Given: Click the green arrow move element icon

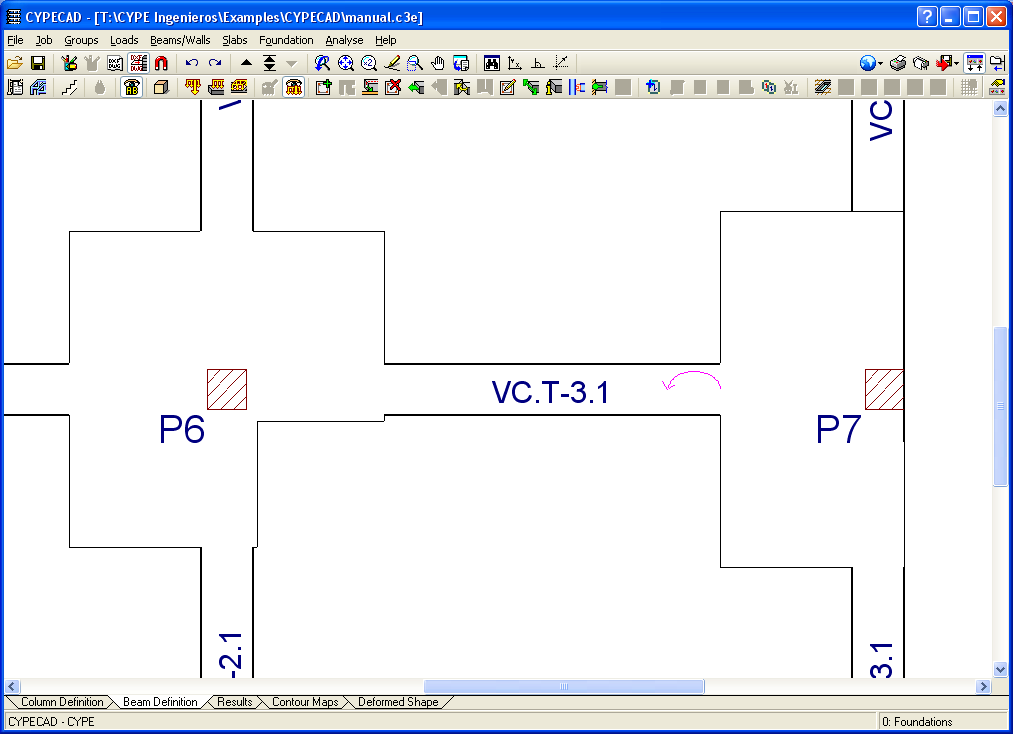Looking at the screenshot, I should click(x=416, y=87).
